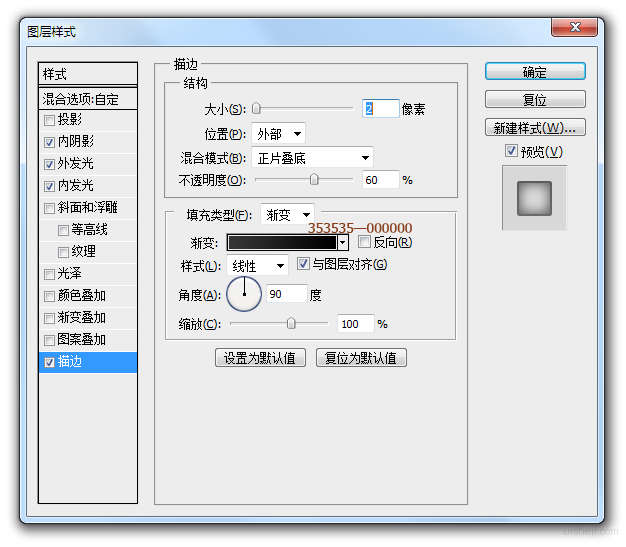Enable the 等高线 checkbox
The width and height of the screenshot is (626, 547).
click(x=63, y=230)
